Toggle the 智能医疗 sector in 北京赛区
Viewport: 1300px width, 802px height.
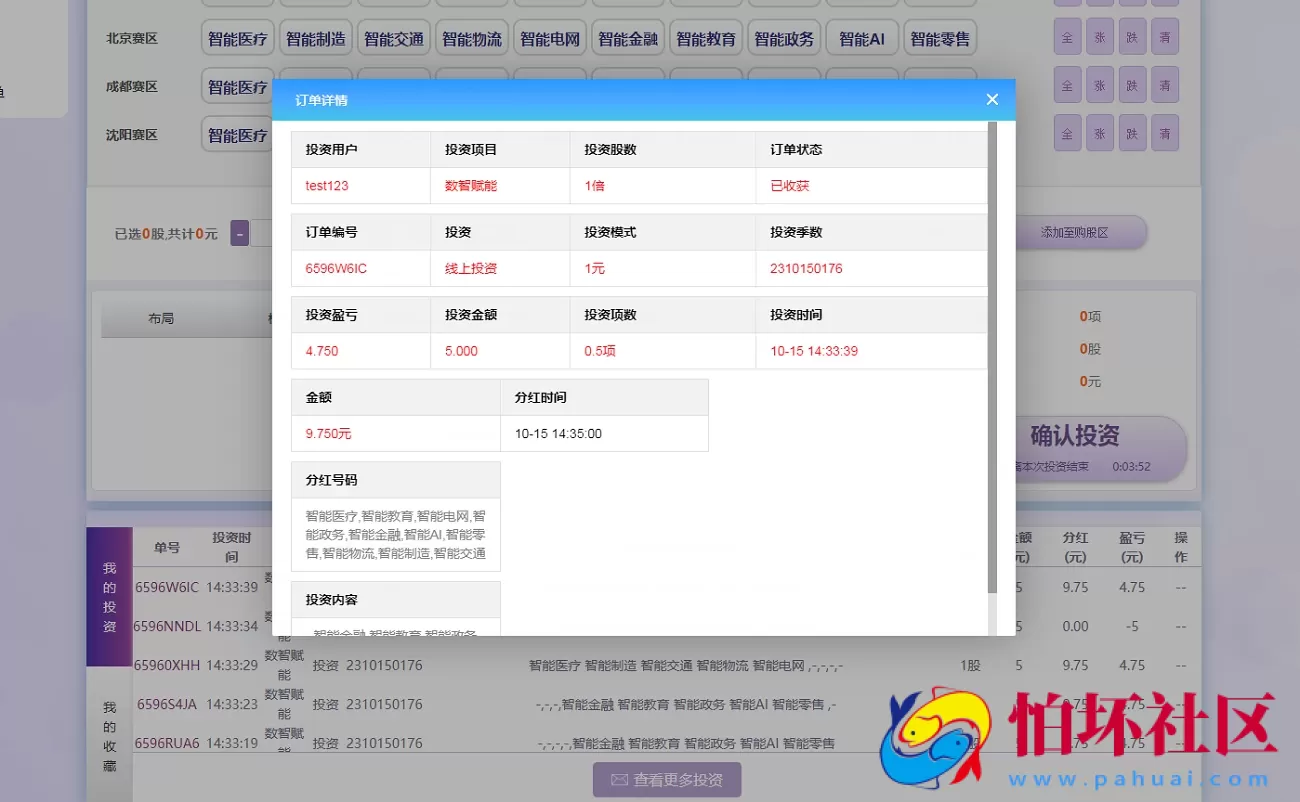point(237,37)
